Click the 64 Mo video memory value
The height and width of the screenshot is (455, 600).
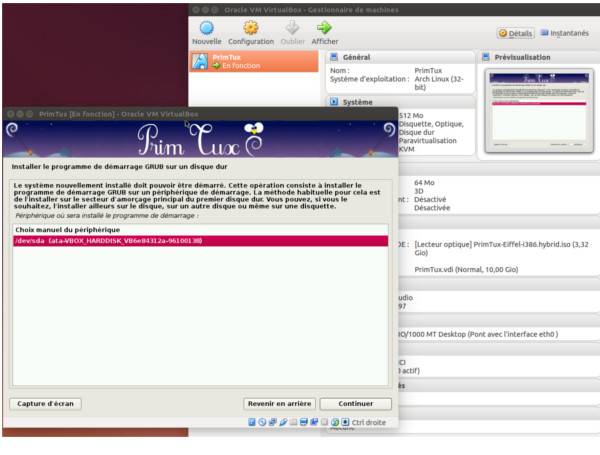coord(424,183)
